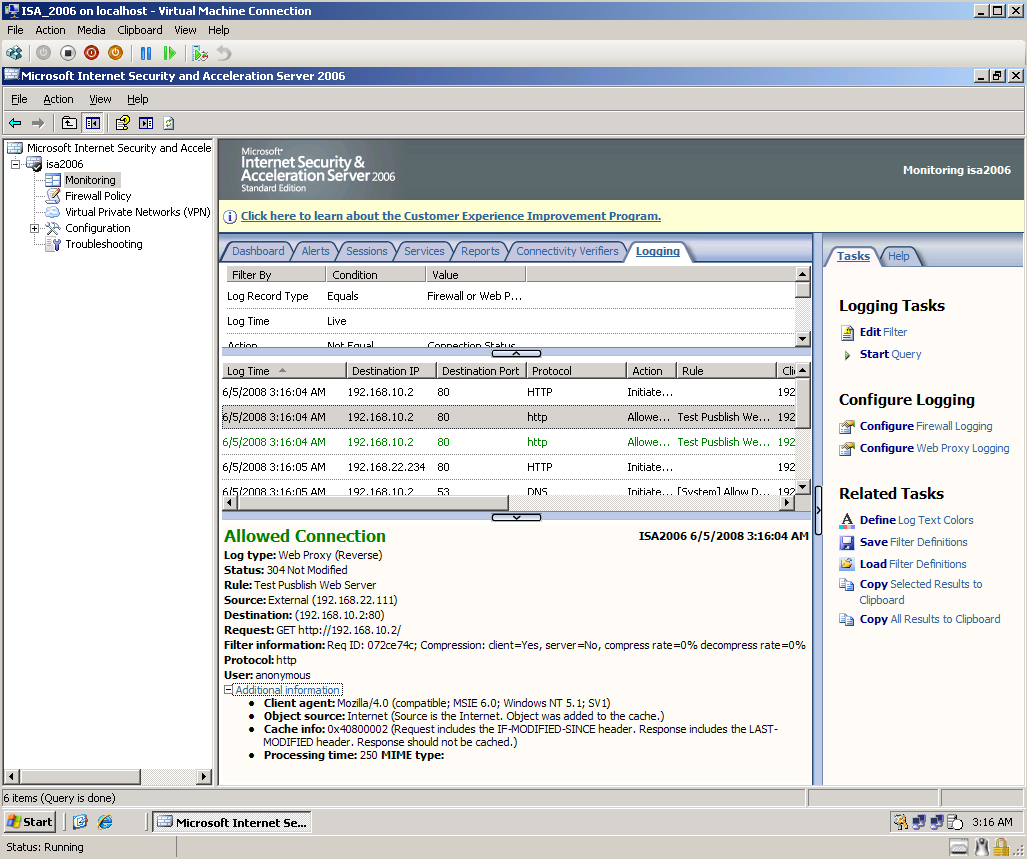
Task: Open the Windows Start menu
Action: (x=29, y=822)
